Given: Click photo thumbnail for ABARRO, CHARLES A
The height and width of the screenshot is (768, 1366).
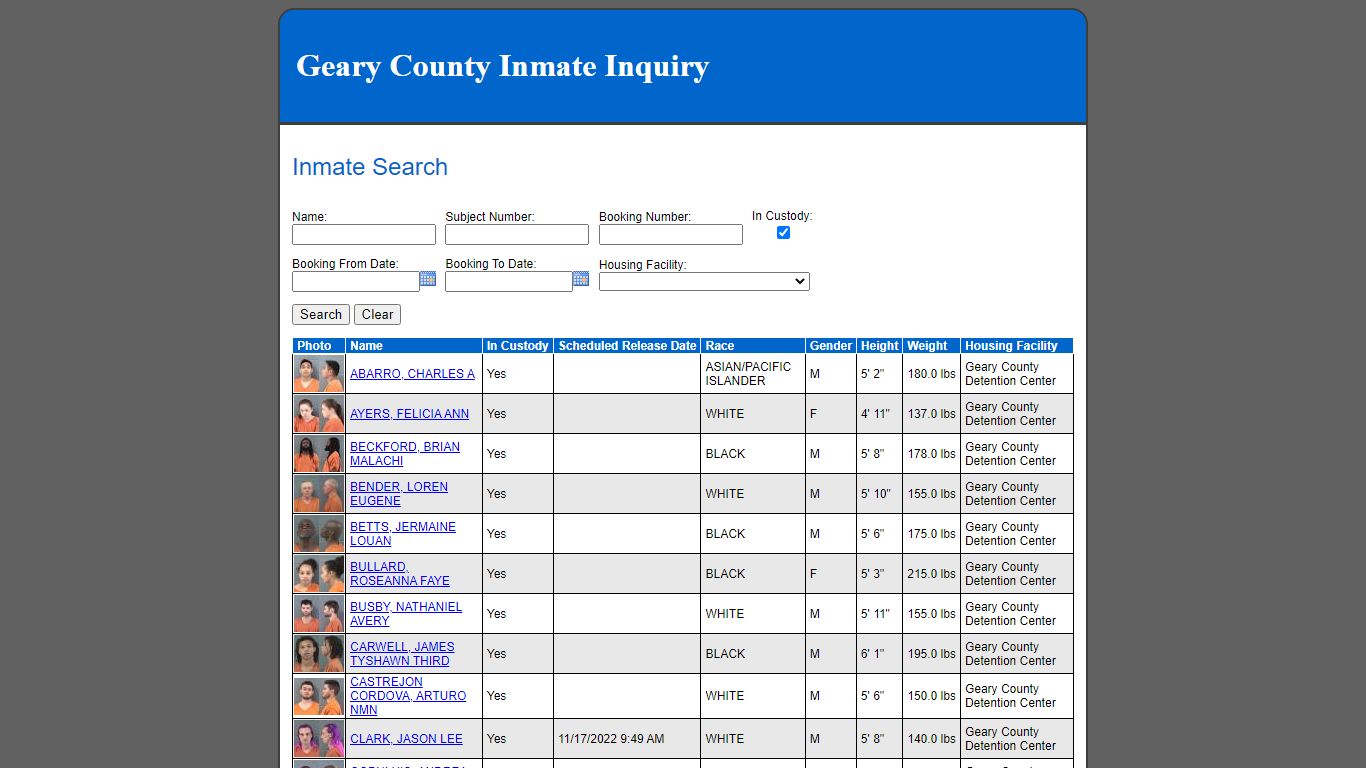Looking at the screenshot, I should (x=319, y=374).
